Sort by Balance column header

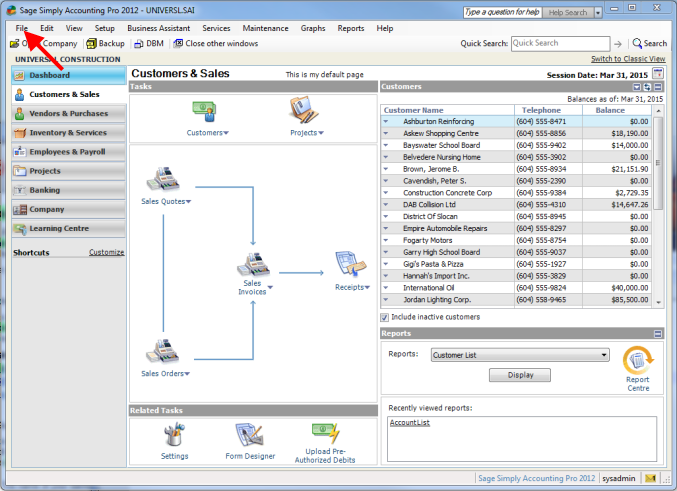pos(617,110)
